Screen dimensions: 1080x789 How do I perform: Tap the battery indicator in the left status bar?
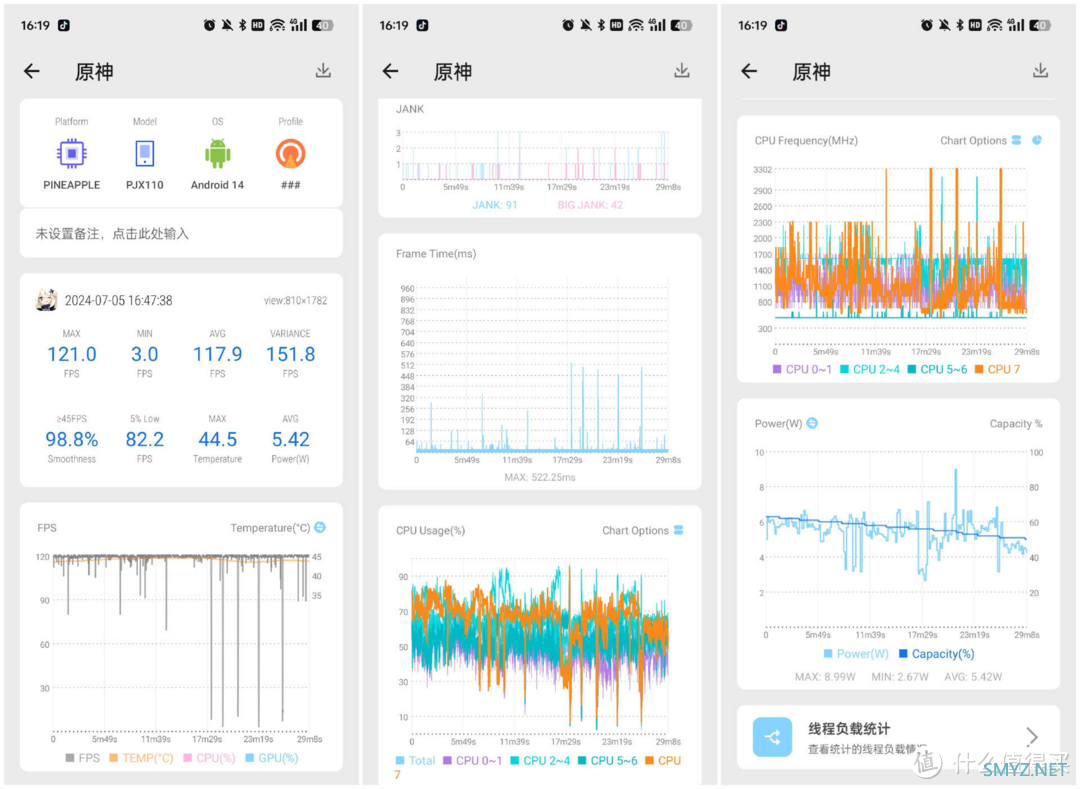pos(322,25)
